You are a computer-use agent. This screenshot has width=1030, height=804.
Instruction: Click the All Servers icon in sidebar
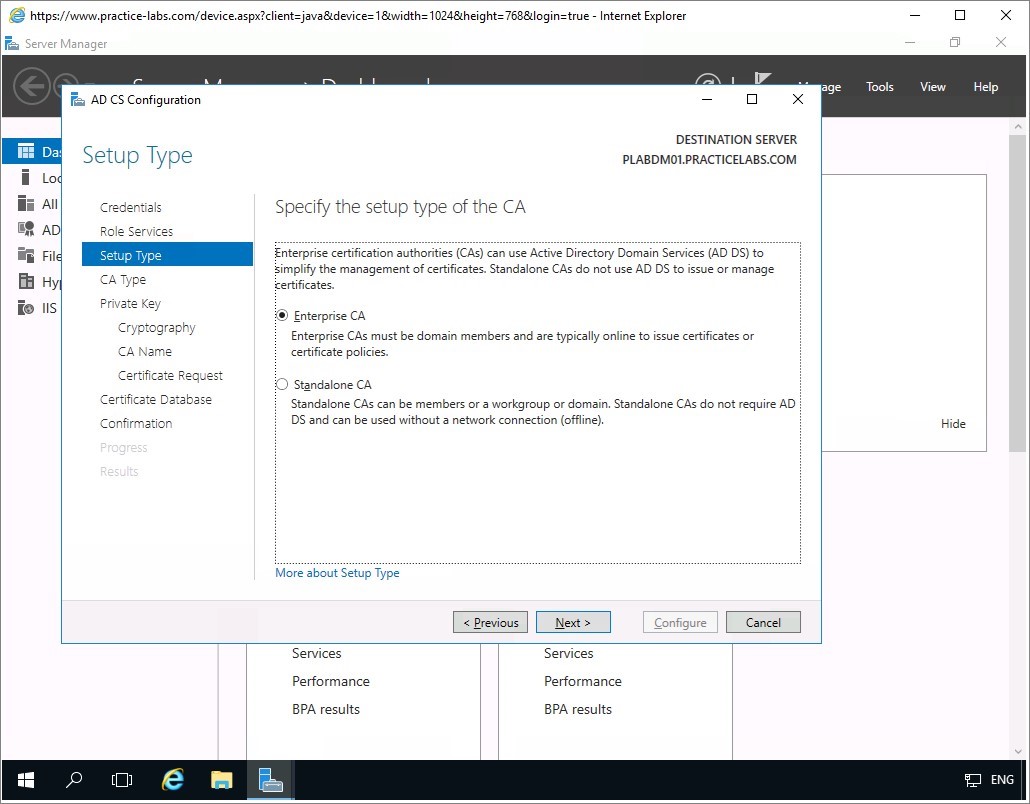[26, 204]
